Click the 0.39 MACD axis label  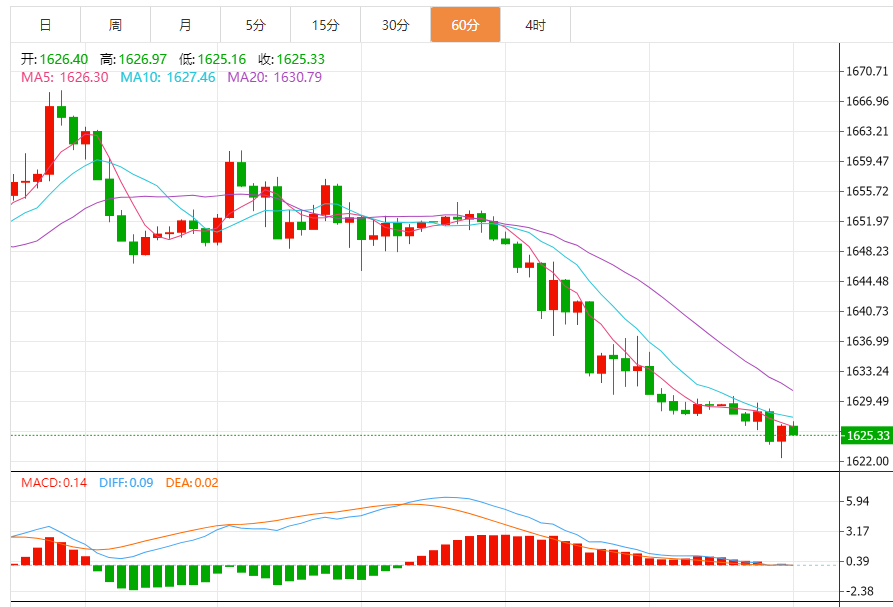pos(858,561)
